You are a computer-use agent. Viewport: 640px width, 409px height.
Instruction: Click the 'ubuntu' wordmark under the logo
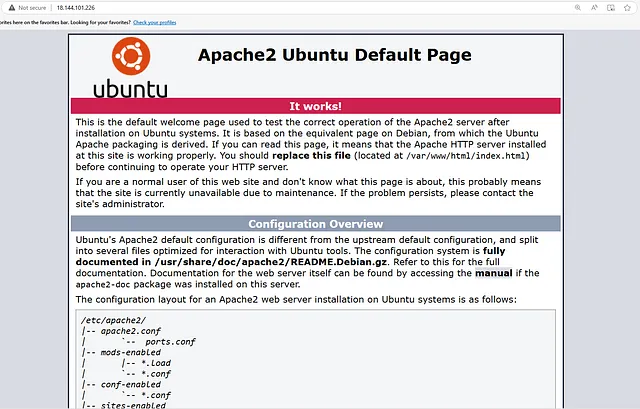(x=131, y=89)
